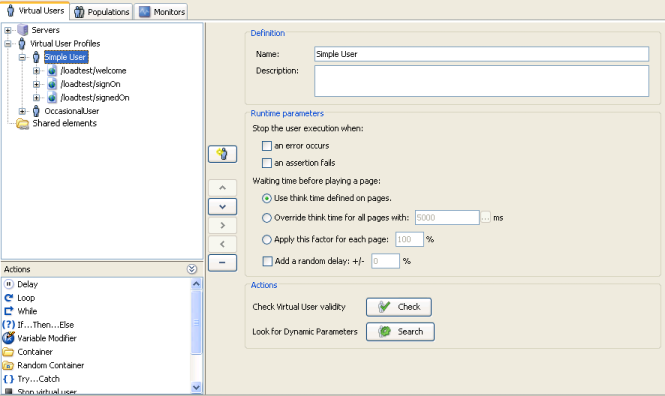
Task: Select Override think time for all pages
Action: click(267, 218)
